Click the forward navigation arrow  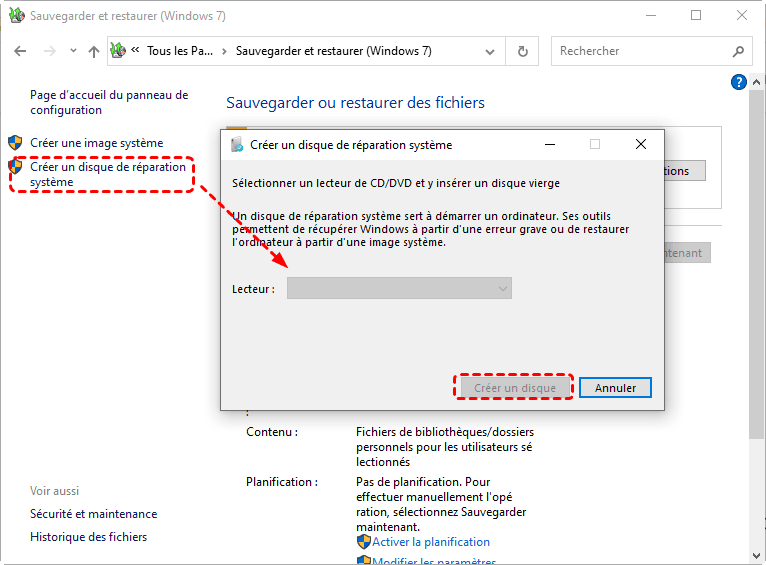(x=49, y=51)
